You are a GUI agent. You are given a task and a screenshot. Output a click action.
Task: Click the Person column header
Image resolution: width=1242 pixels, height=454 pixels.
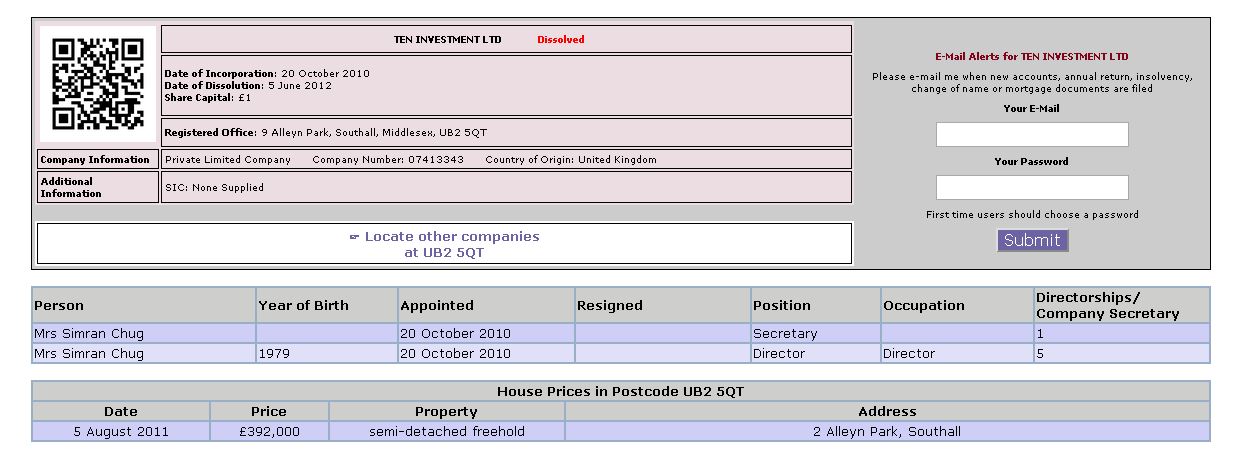[59, 306]
